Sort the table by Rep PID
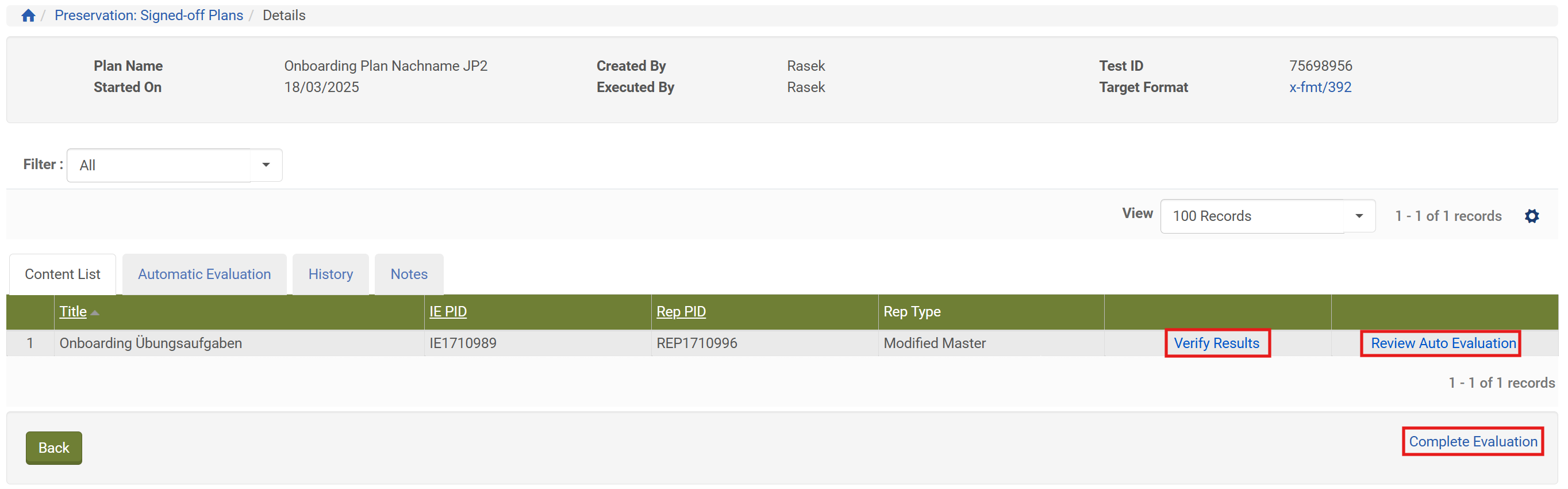 pos(681,312)
